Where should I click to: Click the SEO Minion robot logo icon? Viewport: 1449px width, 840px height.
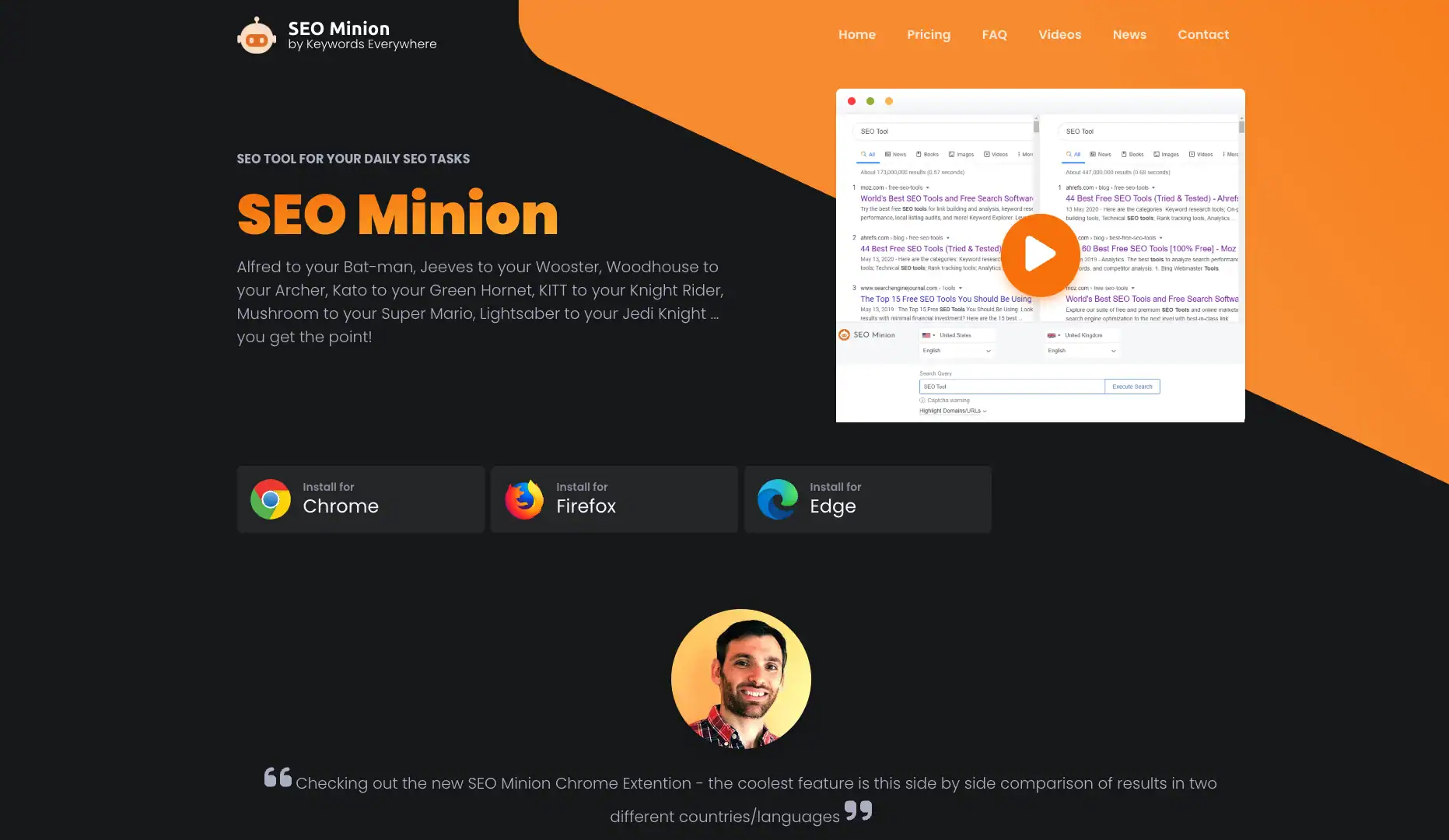coord(256,36)
